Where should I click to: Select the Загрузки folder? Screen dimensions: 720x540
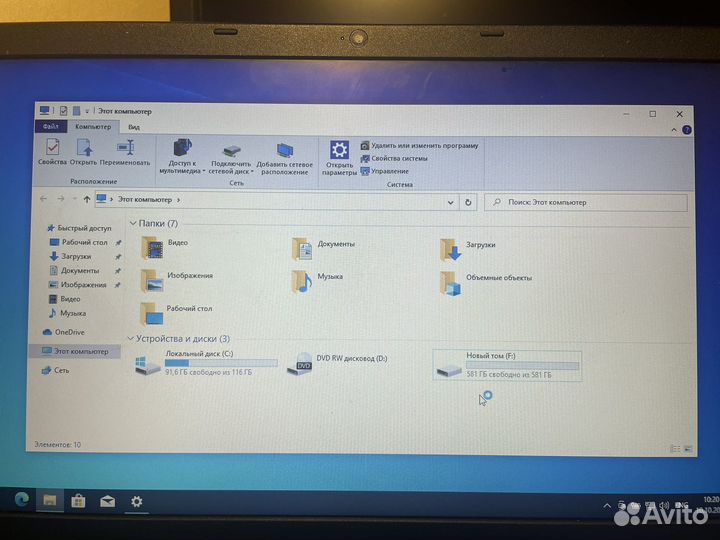tap(467, 250)
